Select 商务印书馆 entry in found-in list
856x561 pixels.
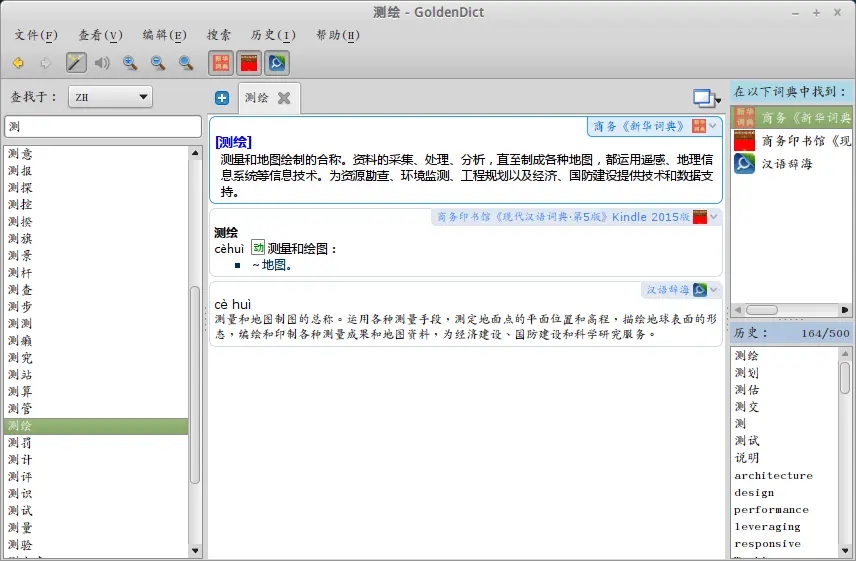[792, 141]
